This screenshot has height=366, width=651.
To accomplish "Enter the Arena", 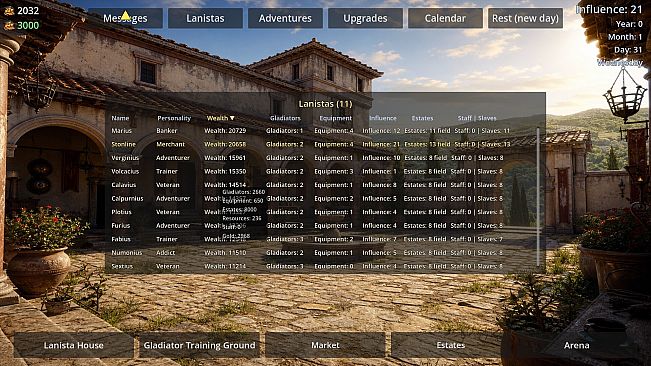I will [x=576, y=345].
